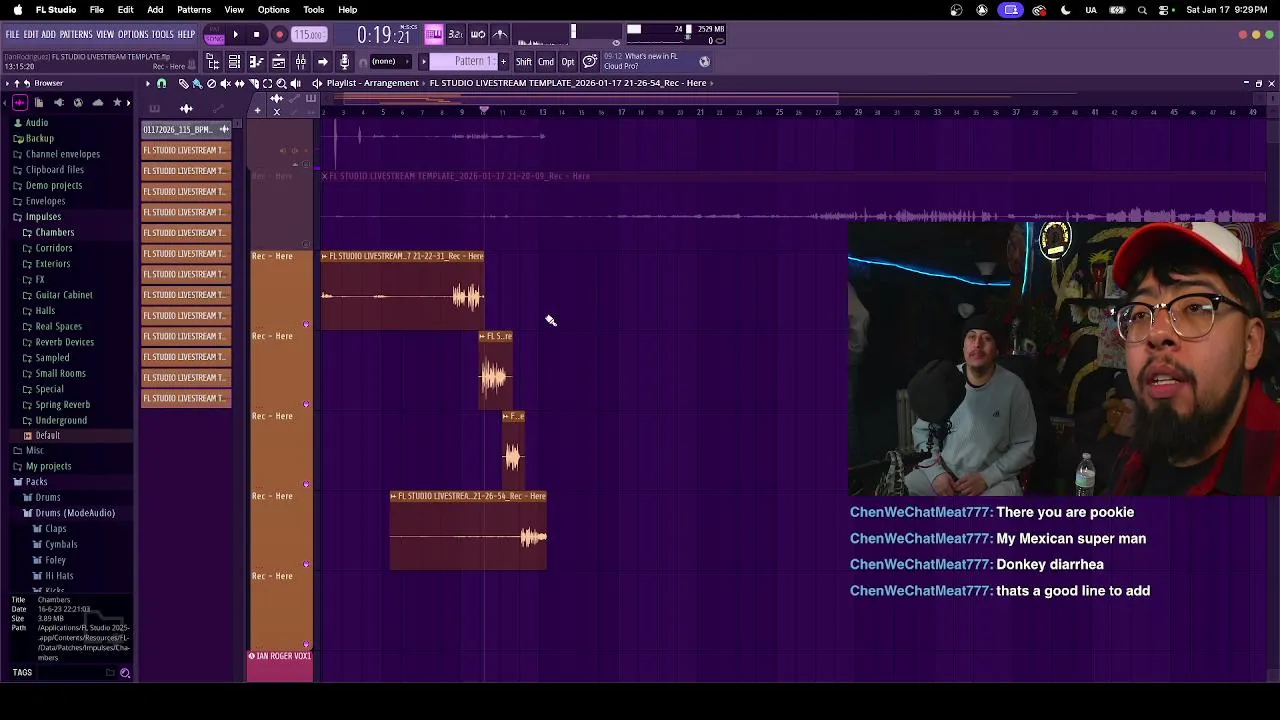The image size is (1280, 720).
Task: Click the Record button
Action: 280,34
